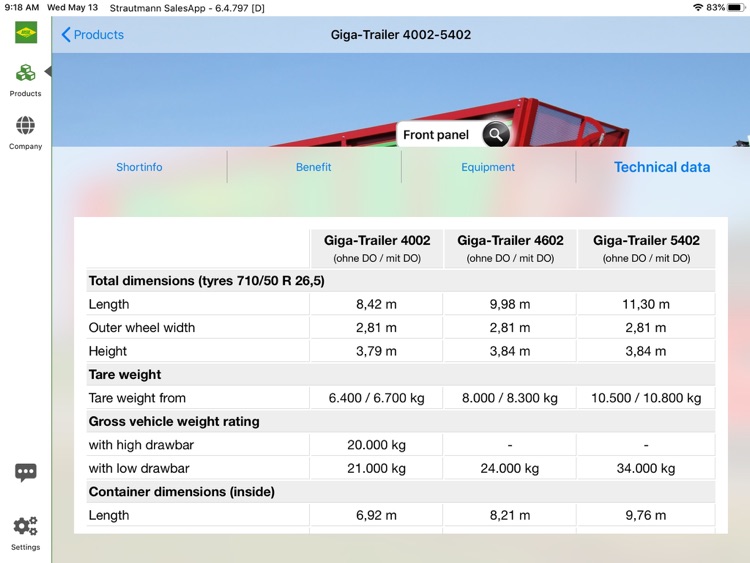The width and height of the screenshot is (750, 563).
Task: Tap the 8,21 m container length
Action: (x=510, y=515)
